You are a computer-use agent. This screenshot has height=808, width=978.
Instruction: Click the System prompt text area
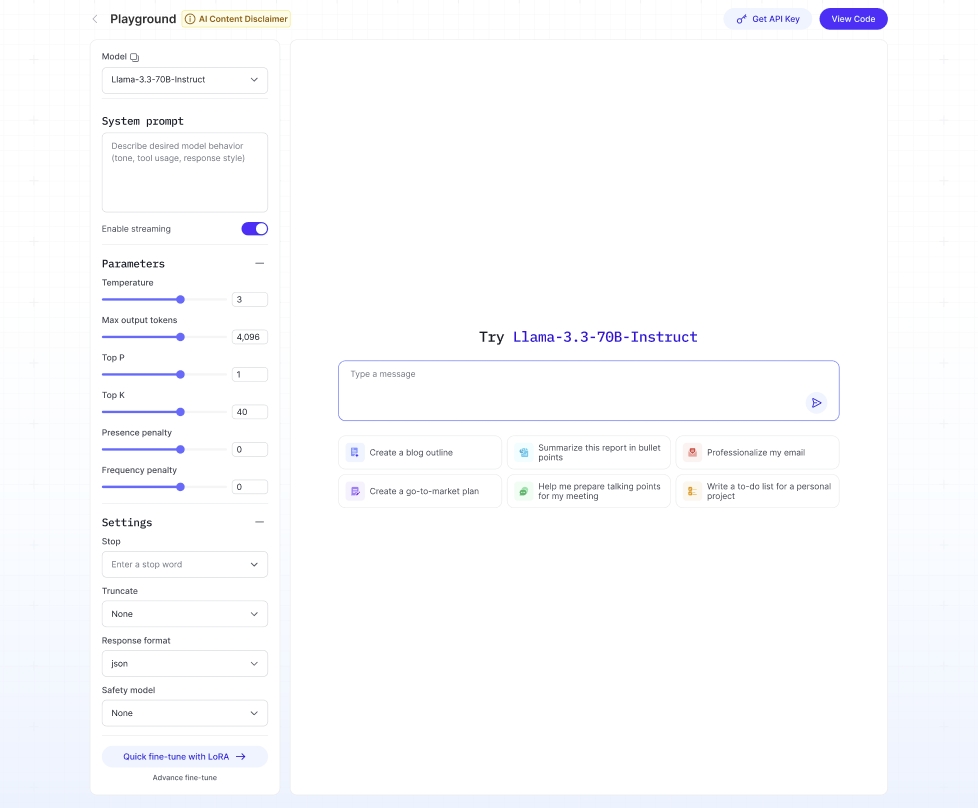click(185, 172)
